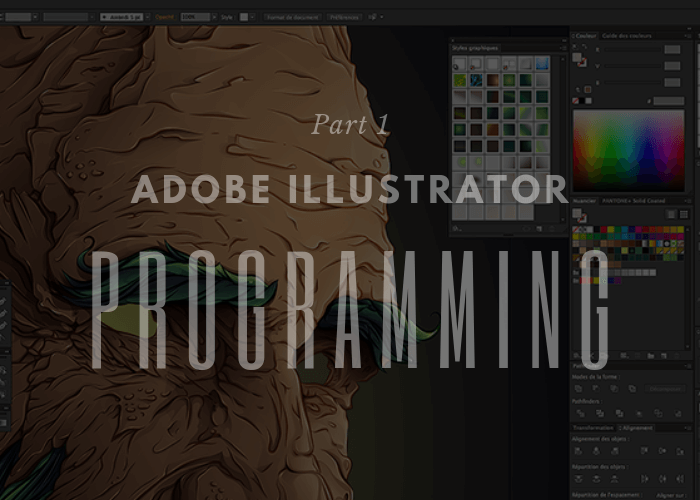This screenshot has height=500, width=700.
Task: Click on the R slider in Couleur
Action: click(x=631, y=50)
